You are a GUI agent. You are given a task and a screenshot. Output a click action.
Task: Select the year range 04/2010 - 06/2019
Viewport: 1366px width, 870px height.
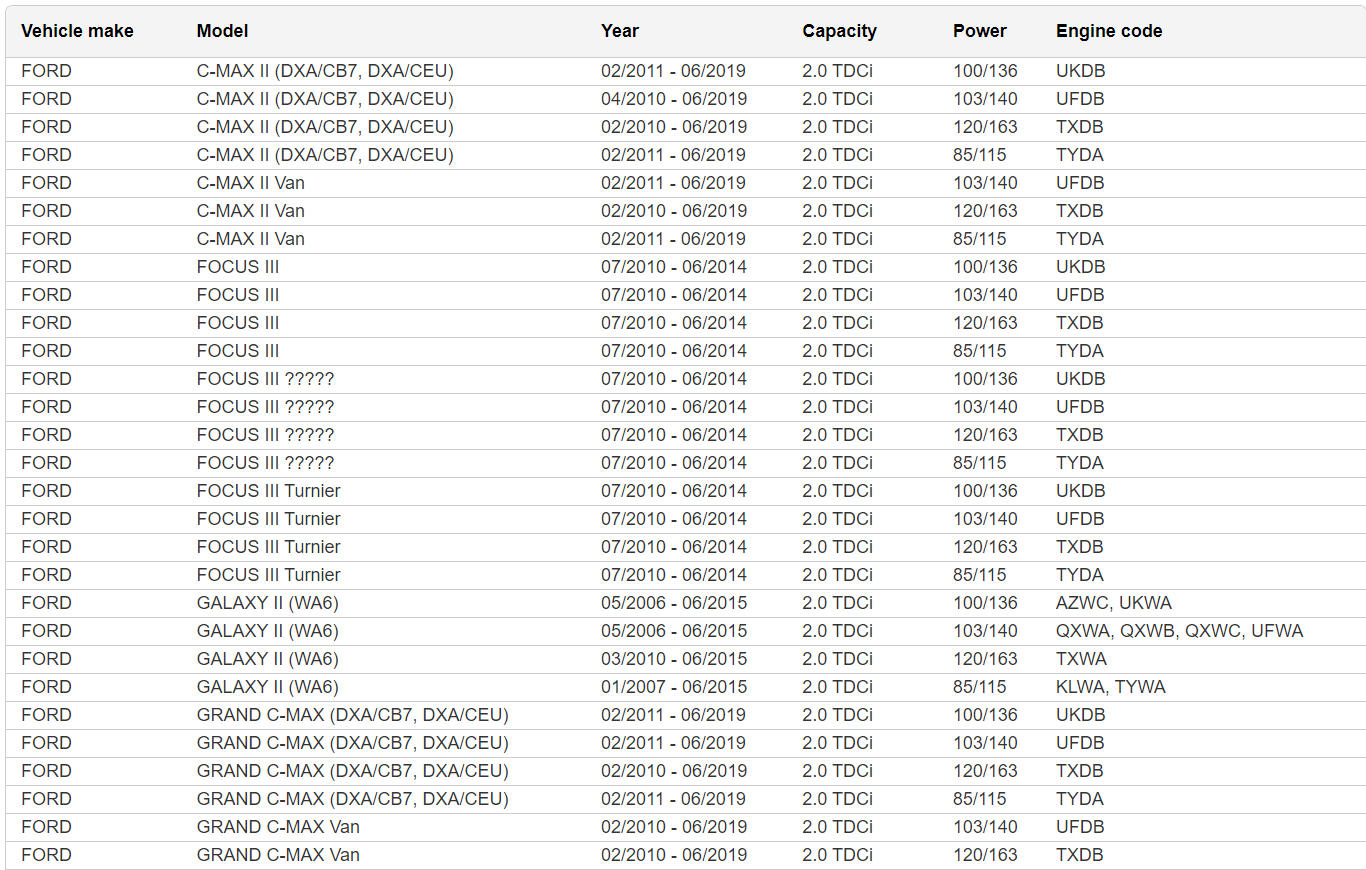(x=673, y=99)
